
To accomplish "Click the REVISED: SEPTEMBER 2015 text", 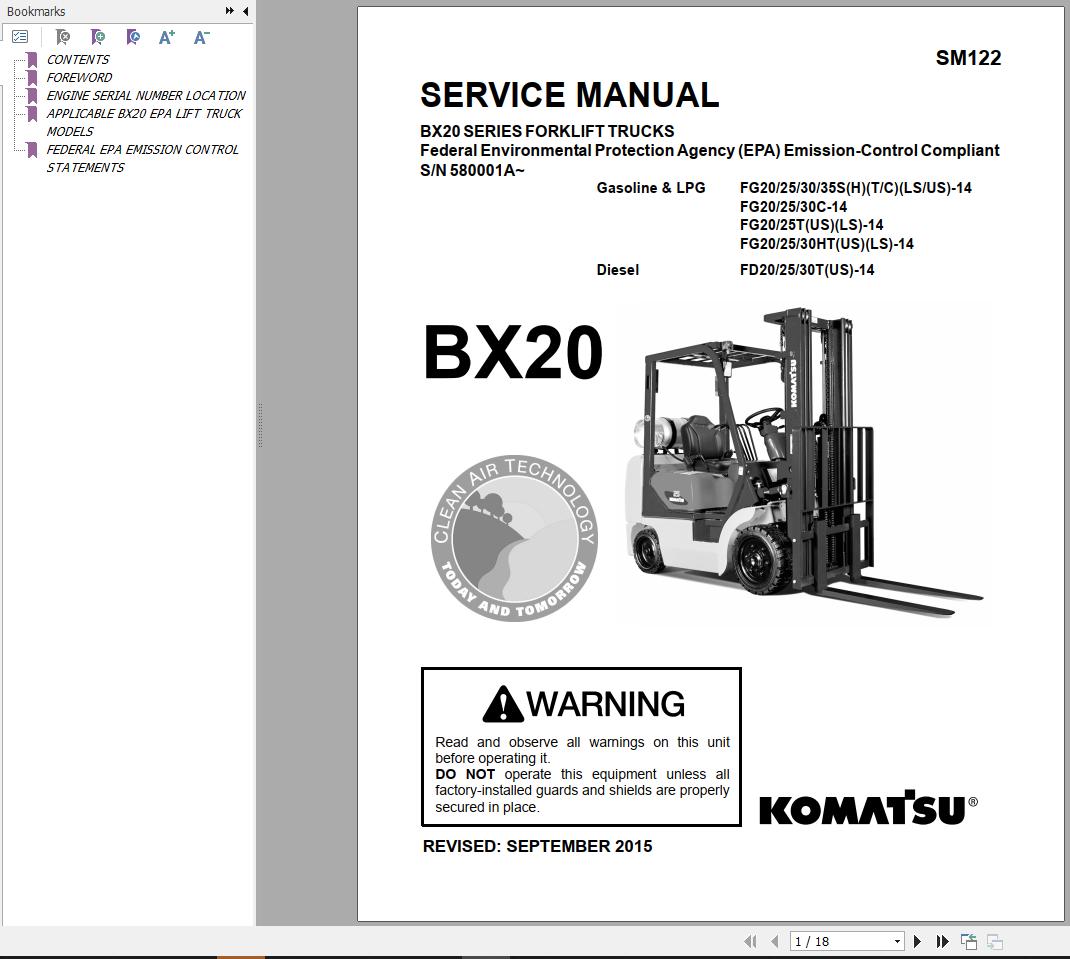I will coord(537,846).
